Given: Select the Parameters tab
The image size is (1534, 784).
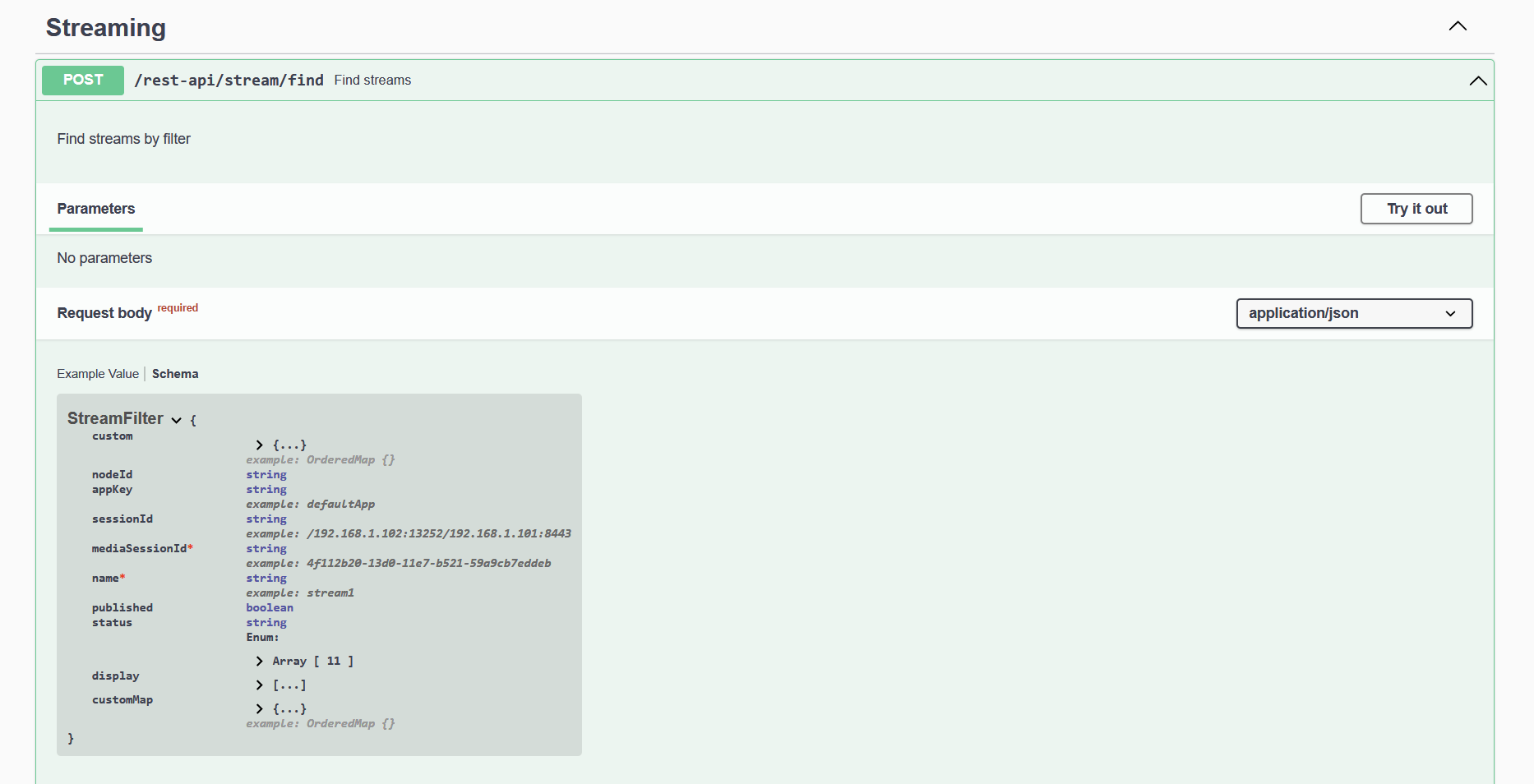Looking at the screenshot, I should coord(96,209).
